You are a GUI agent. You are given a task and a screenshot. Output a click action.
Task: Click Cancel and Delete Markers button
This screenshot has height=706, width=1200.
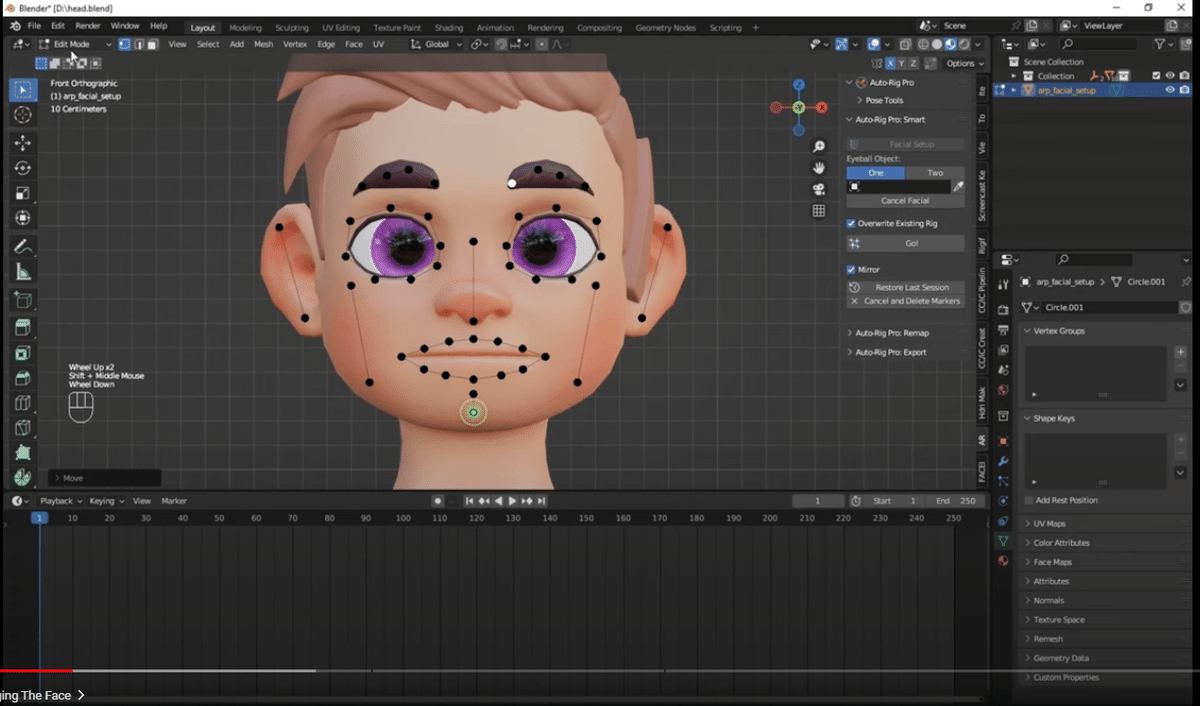[906, 301]
